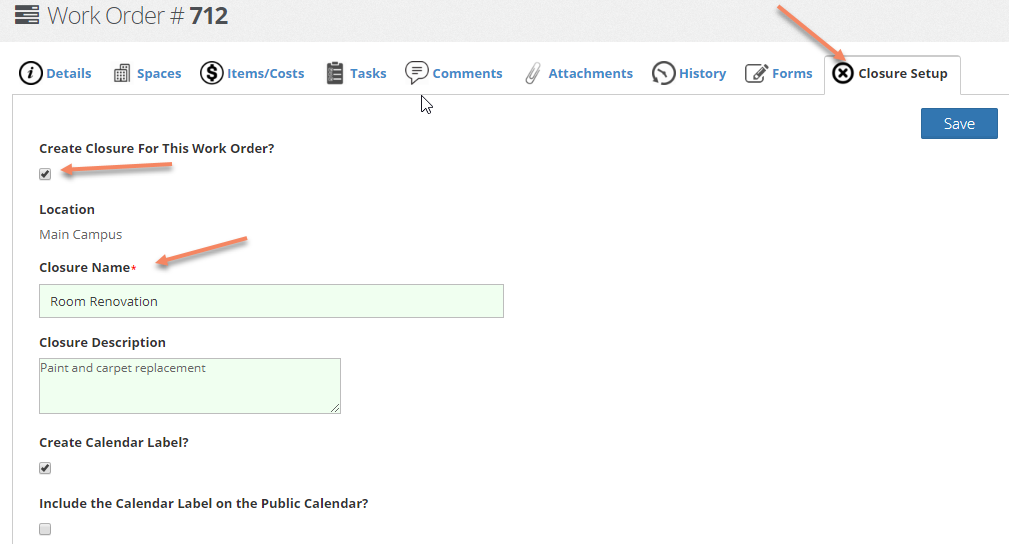Uncheck Create Closure For This Work Order

45,174
